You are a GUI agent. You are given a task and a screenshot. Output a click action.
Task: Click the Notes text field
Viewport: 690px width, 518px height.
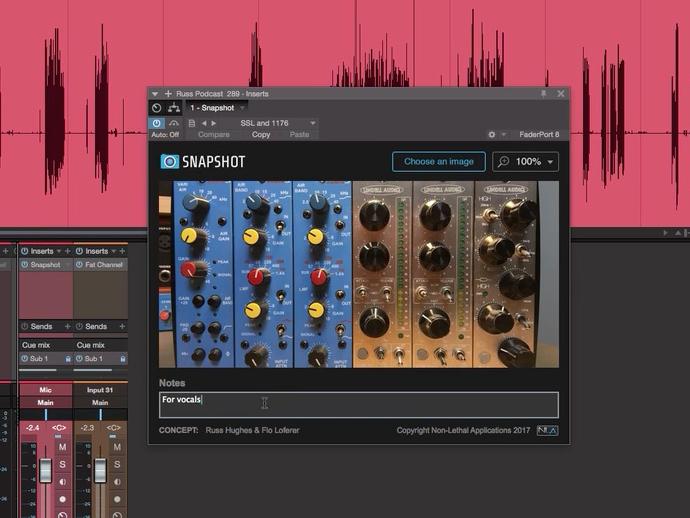(x=358, y=404)
